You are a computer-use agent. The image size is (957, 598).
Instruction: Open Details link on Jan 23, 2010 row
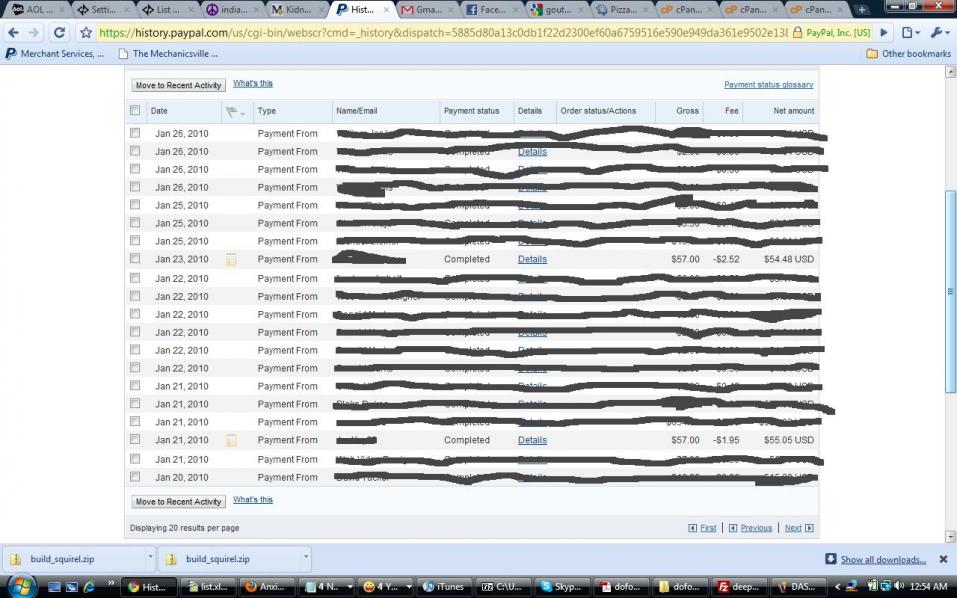click(x=532, y=259)
